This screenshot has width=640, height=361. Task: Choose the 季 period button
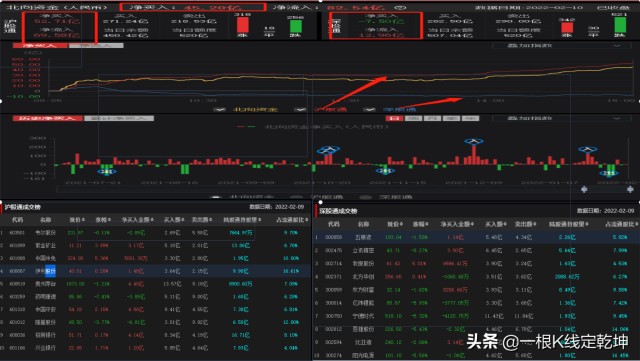point(451,118)
